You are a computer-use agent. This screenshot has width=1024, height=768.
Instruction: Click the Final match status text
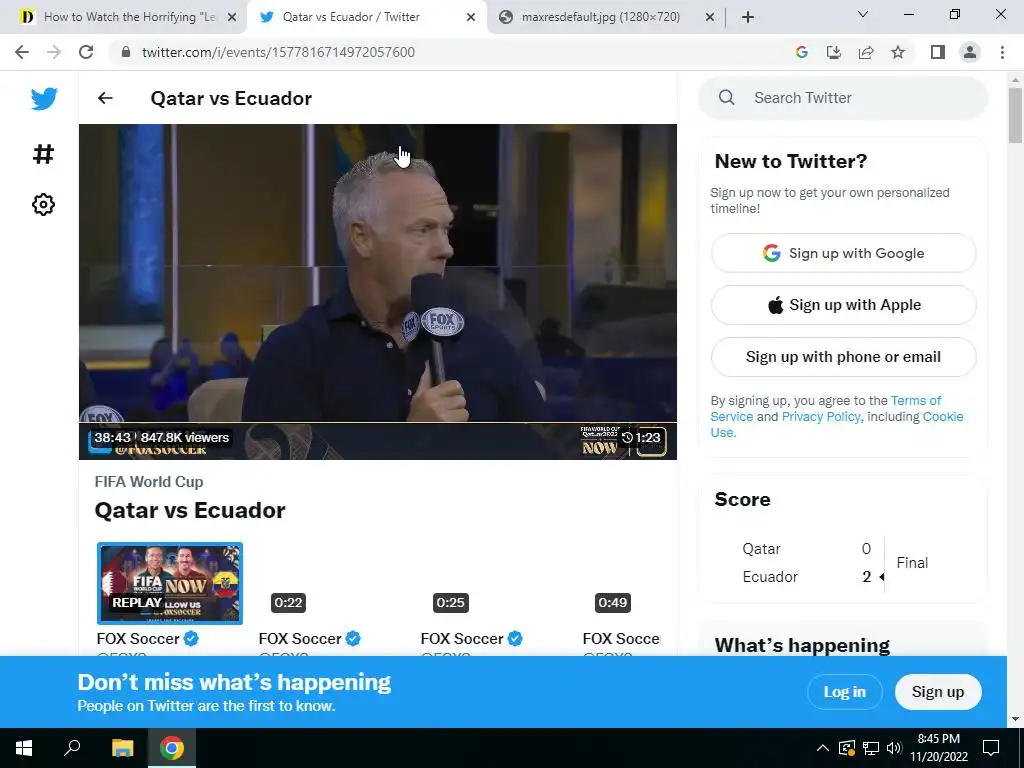pyautogui.click(x=912, y=563)
